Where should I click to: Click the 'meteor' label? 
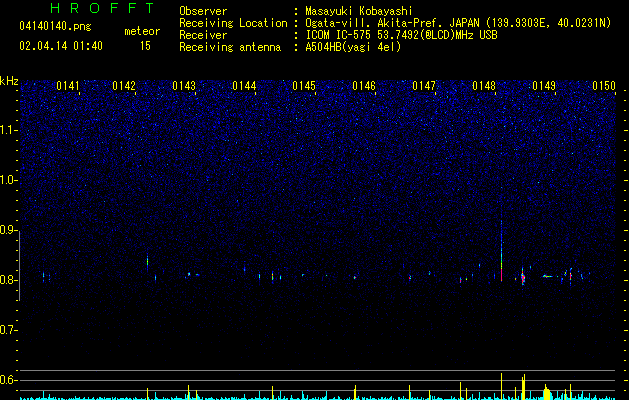coord(142,31)
